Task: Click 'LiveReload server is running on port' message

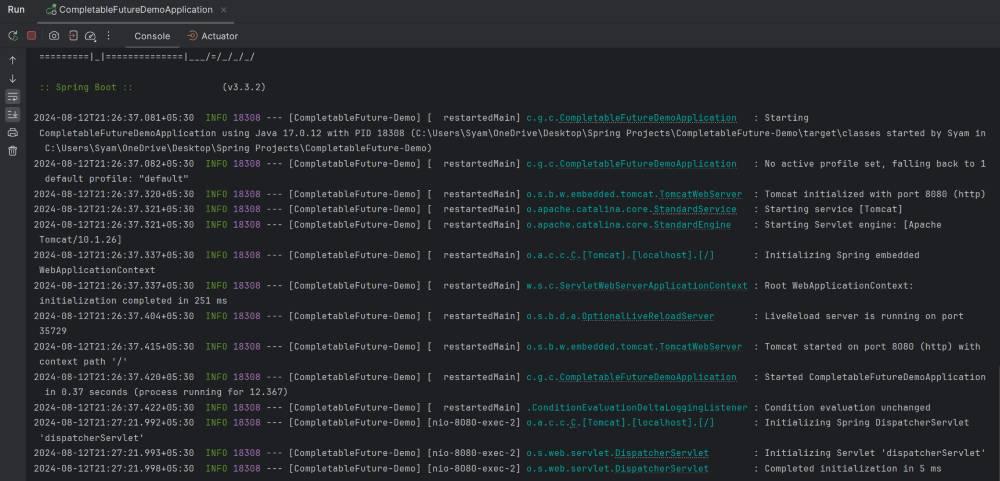Action: tap(864, 316)
